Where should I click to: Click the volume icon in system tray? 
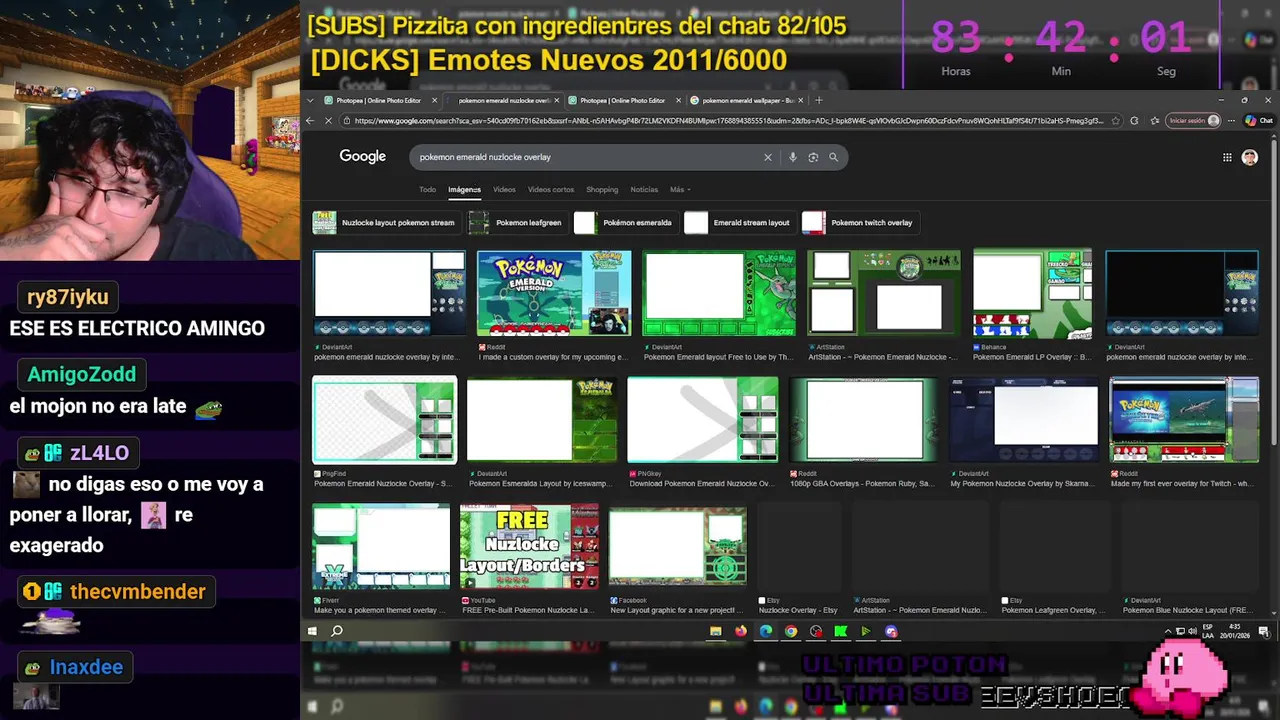(x=1192, y=631)
